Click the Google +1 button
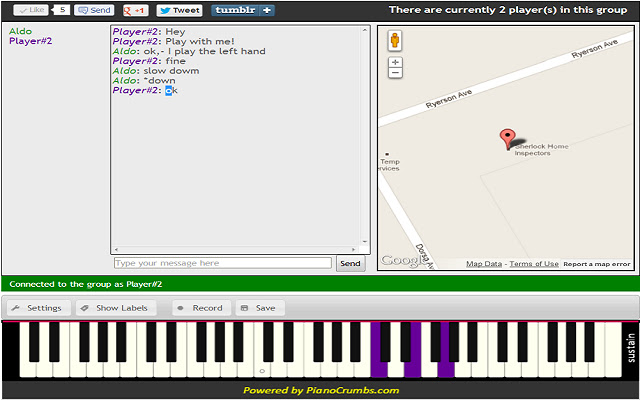Image resolution: width=640 pixels, height=400 pixels. (135, 10)
